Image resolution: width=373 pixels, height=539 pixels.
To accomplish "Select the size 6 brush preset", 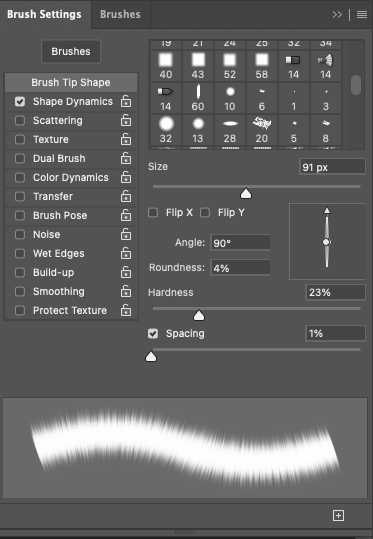I will coord(262,98).
